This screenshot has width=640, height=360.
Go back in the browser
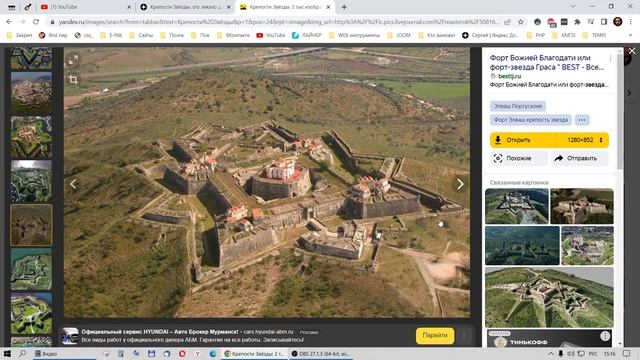coord(9,22)
